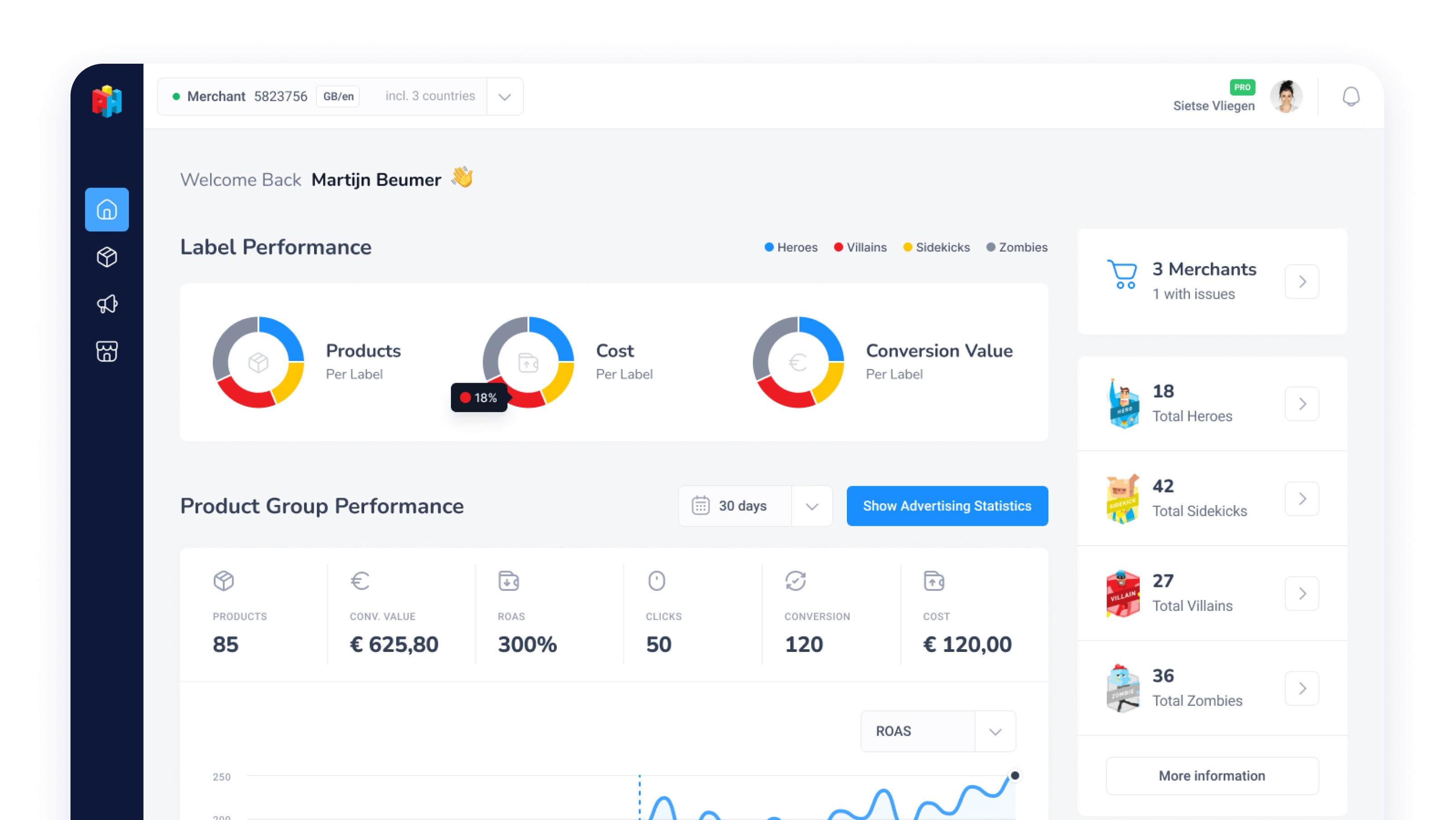This screenshot has width=1456, height=820.
Task: Click '1 with issues' text
Action: click(1194, 295)
